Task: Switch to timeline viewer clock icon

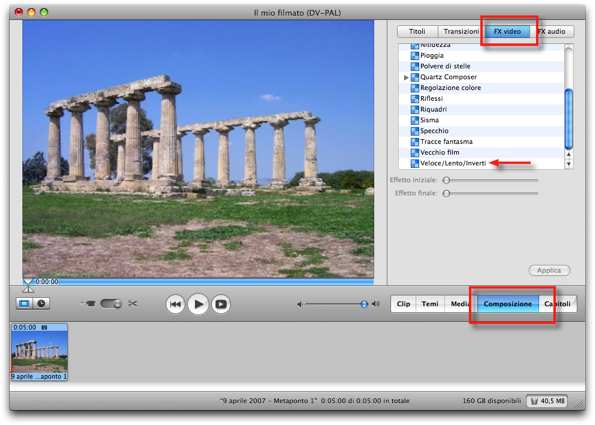Action: tap(41, 303)
